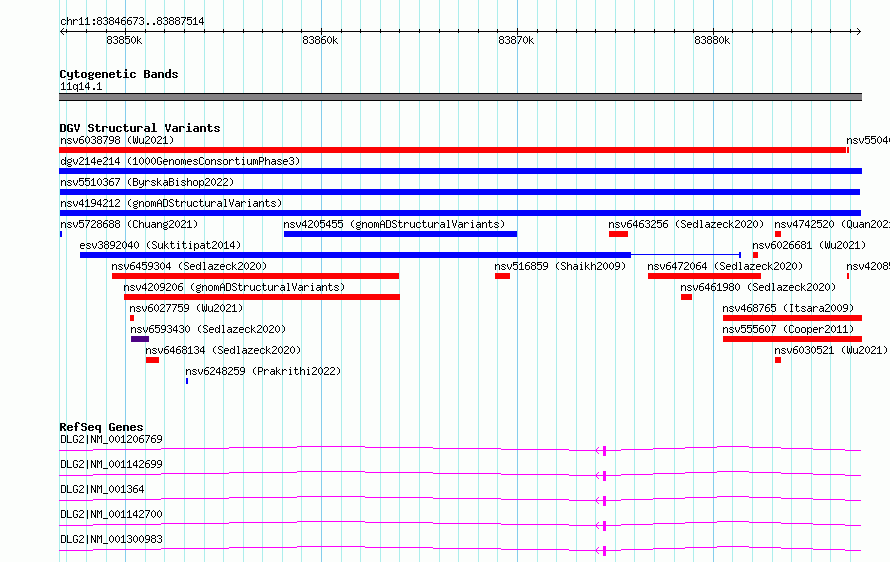This screenshot has height=562, width=890.
Task: Click the exon marker on DLG2|NM_001142699 track
Action: (604, 476)
